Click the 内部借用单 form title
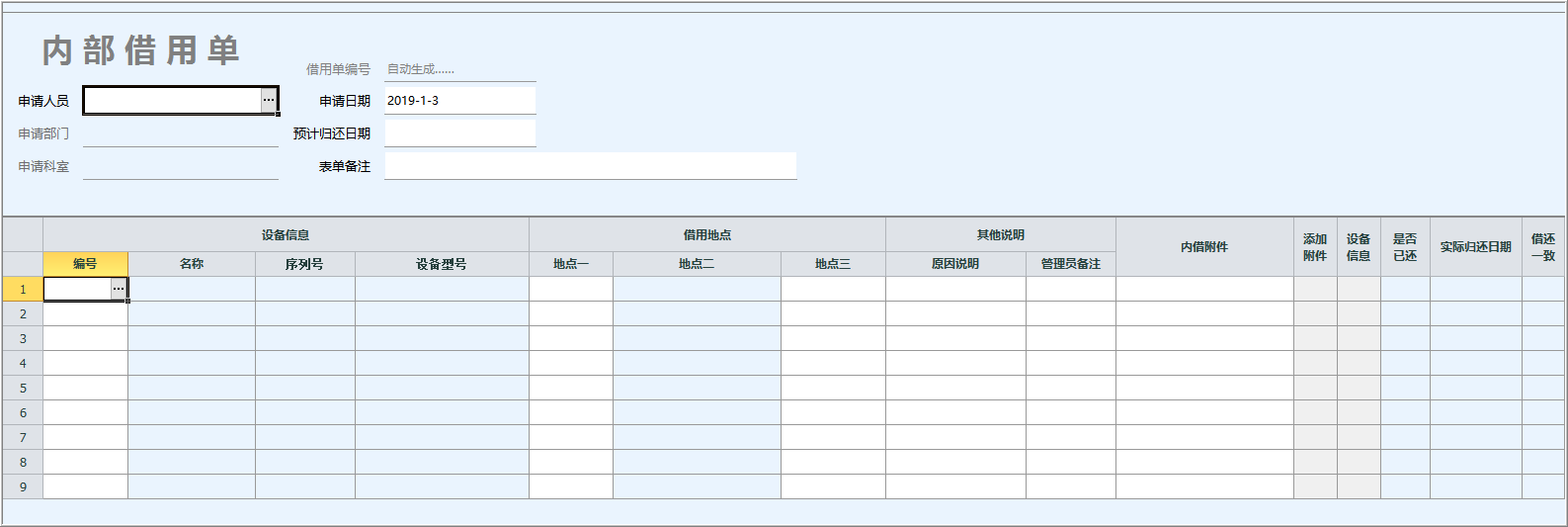The height and width of the screenshot is (527, 1568). (140, 50)
